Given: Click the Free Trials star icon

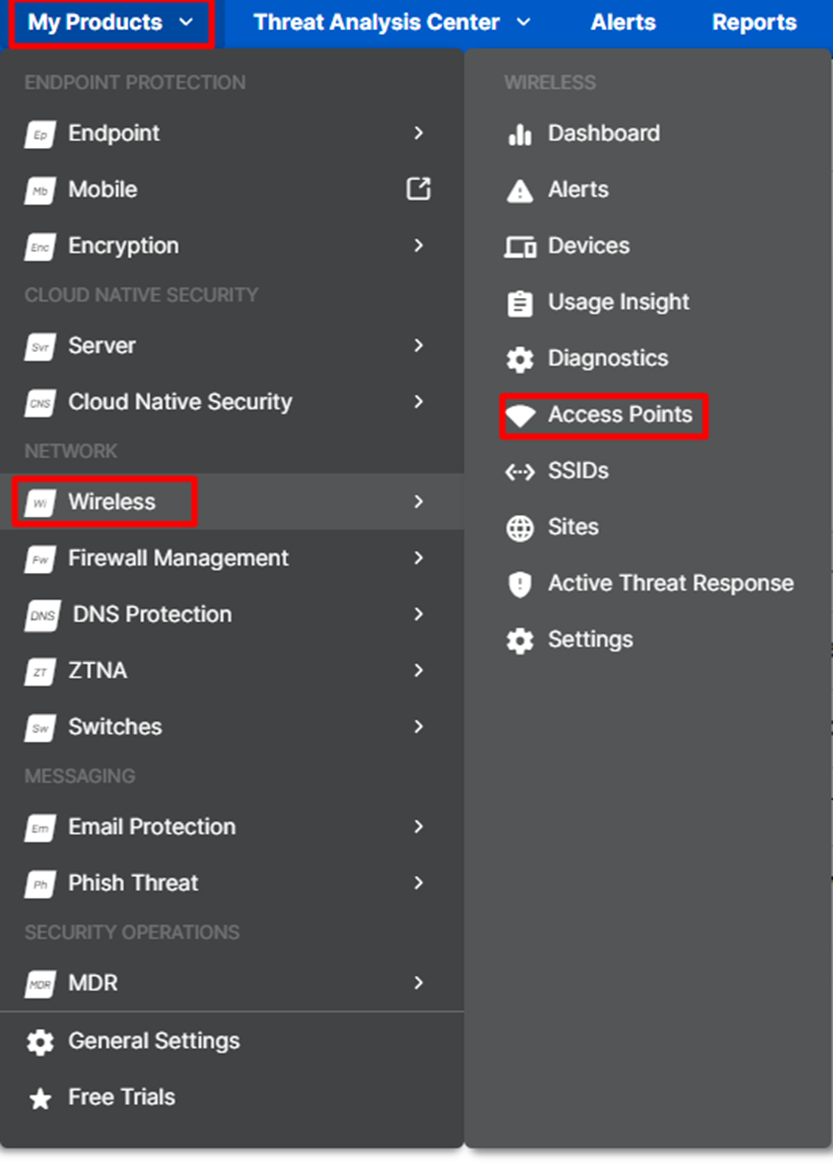Looking at the screenshot, I should coord(40,1097).
